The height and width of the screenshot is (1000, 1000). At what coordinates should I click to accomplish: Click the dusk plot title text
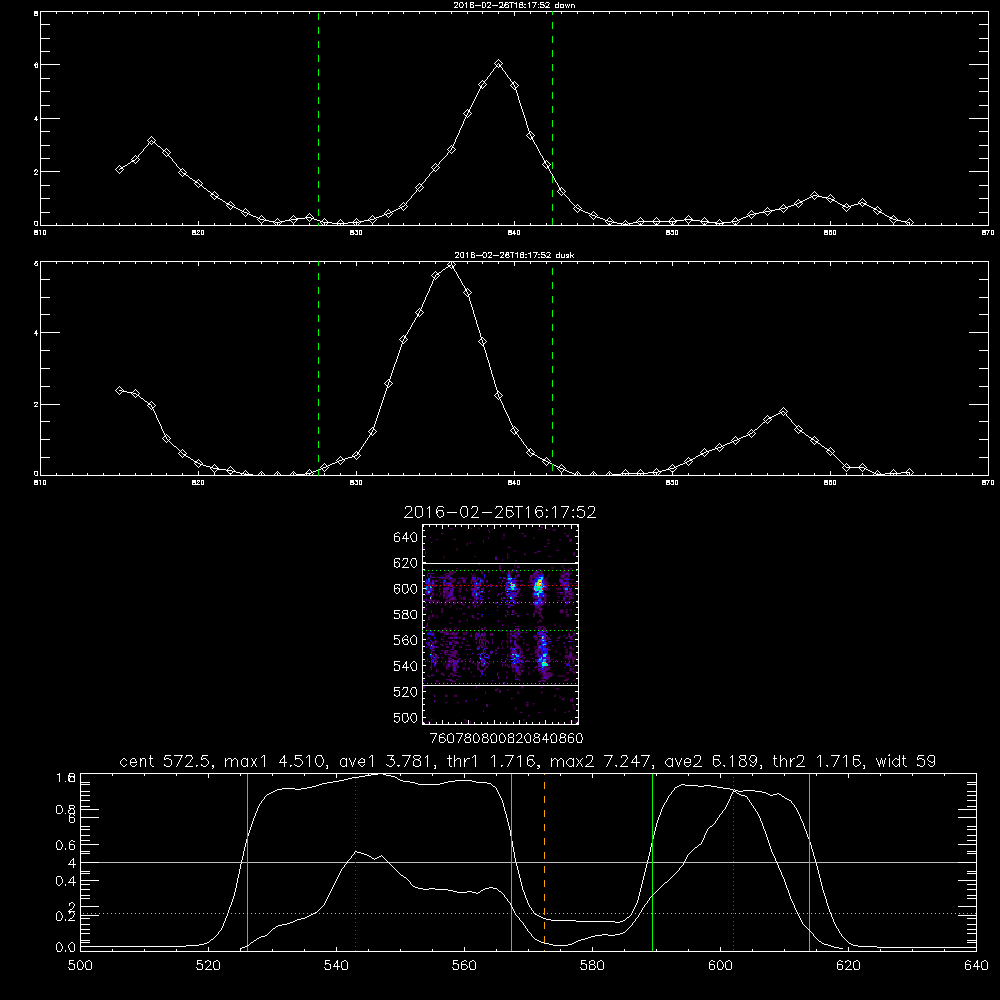click(514, 255)
